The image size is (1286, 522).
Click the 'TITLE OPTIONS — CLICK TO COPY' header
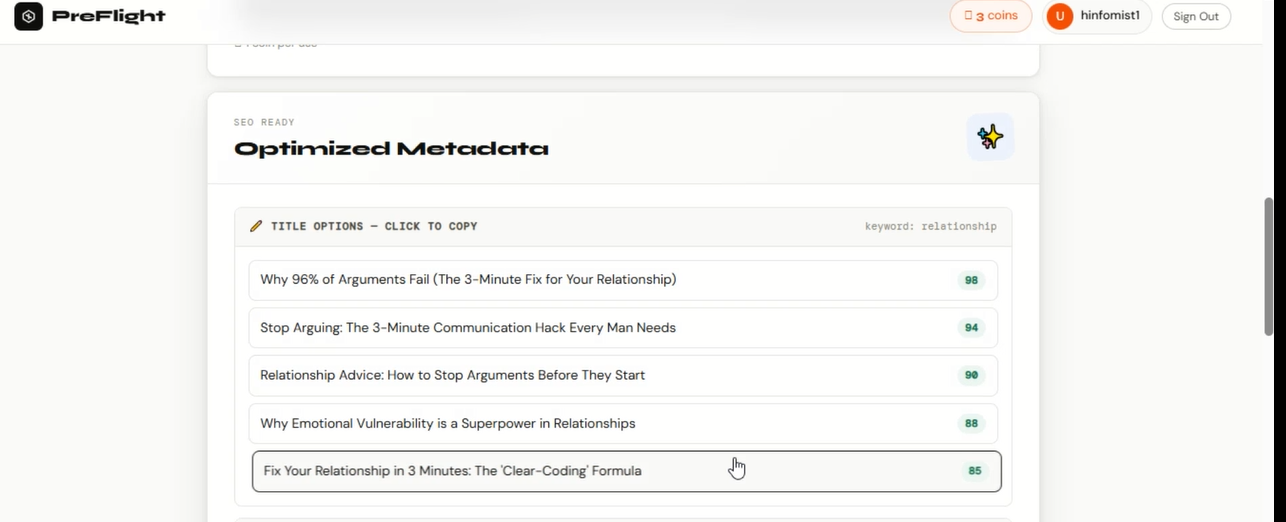pyautogui.click(x=374, y=227)
